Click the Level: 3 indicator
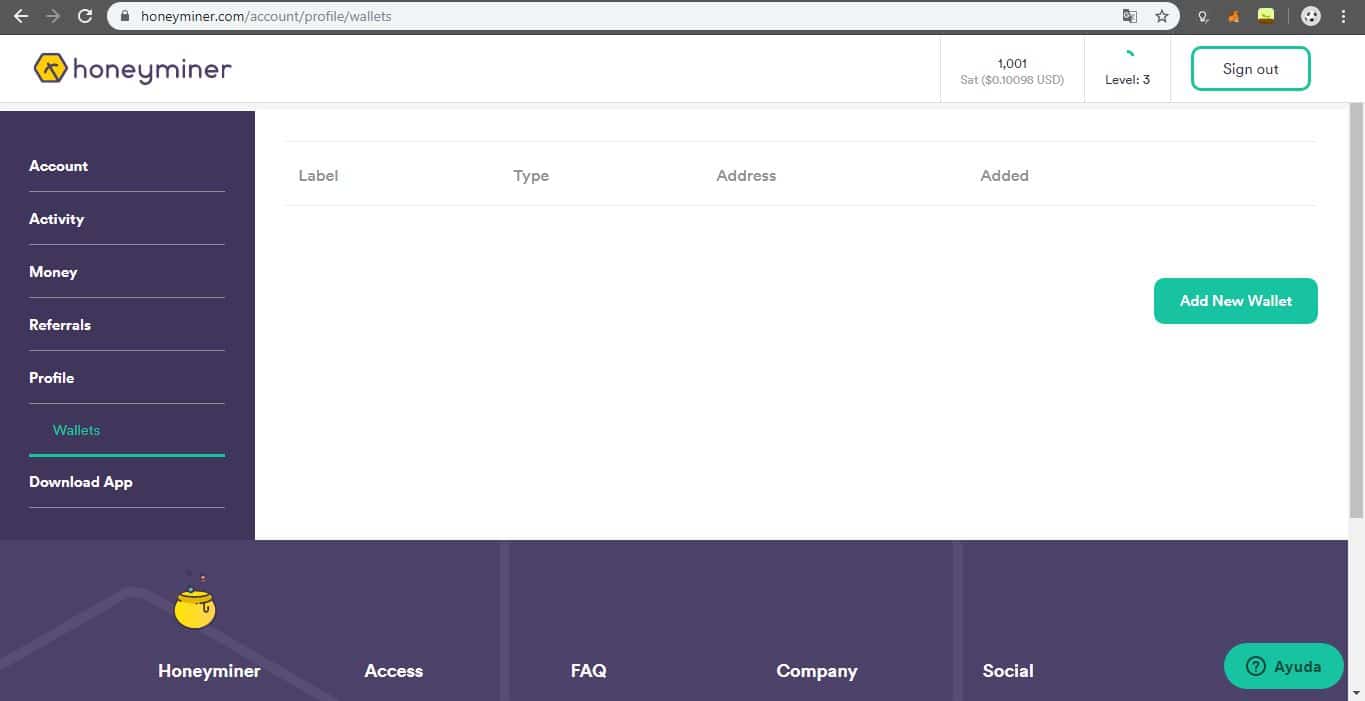 tap(1127, 71)
